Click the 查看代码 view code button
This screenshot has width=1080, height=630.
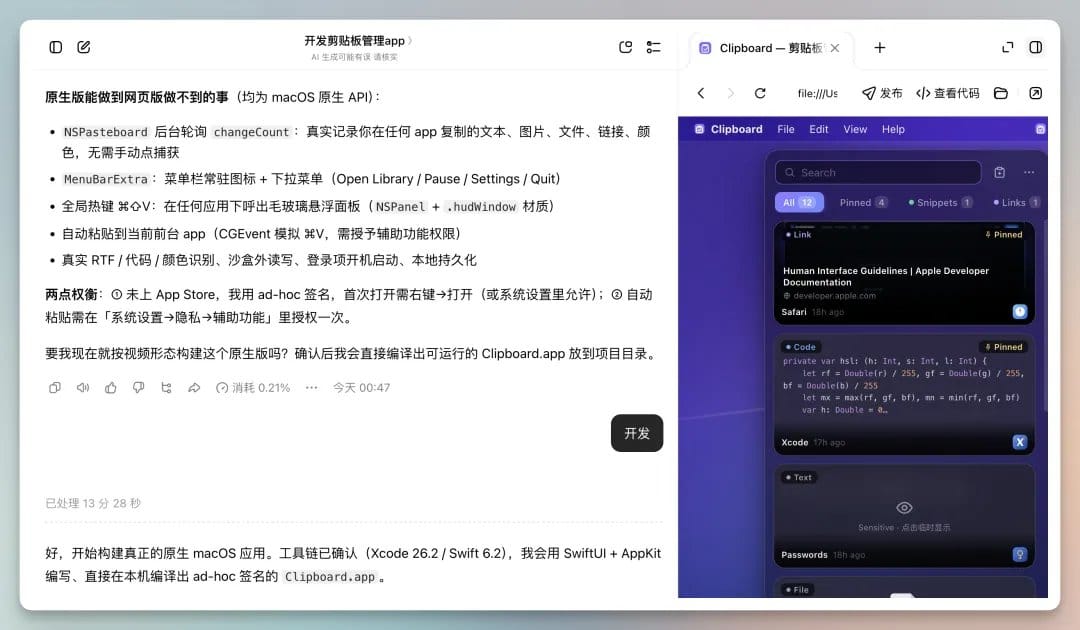coord(948,93)
